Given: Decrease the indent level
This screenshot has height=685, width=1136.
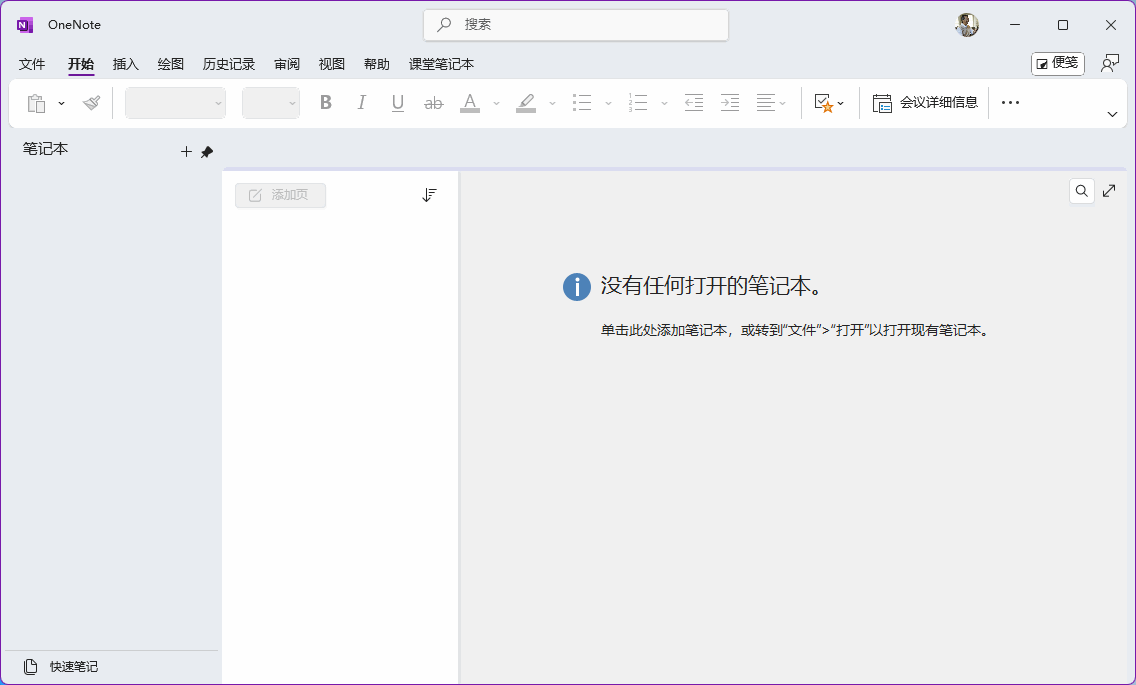Looking at the screenshot, I should pos(694,103).
